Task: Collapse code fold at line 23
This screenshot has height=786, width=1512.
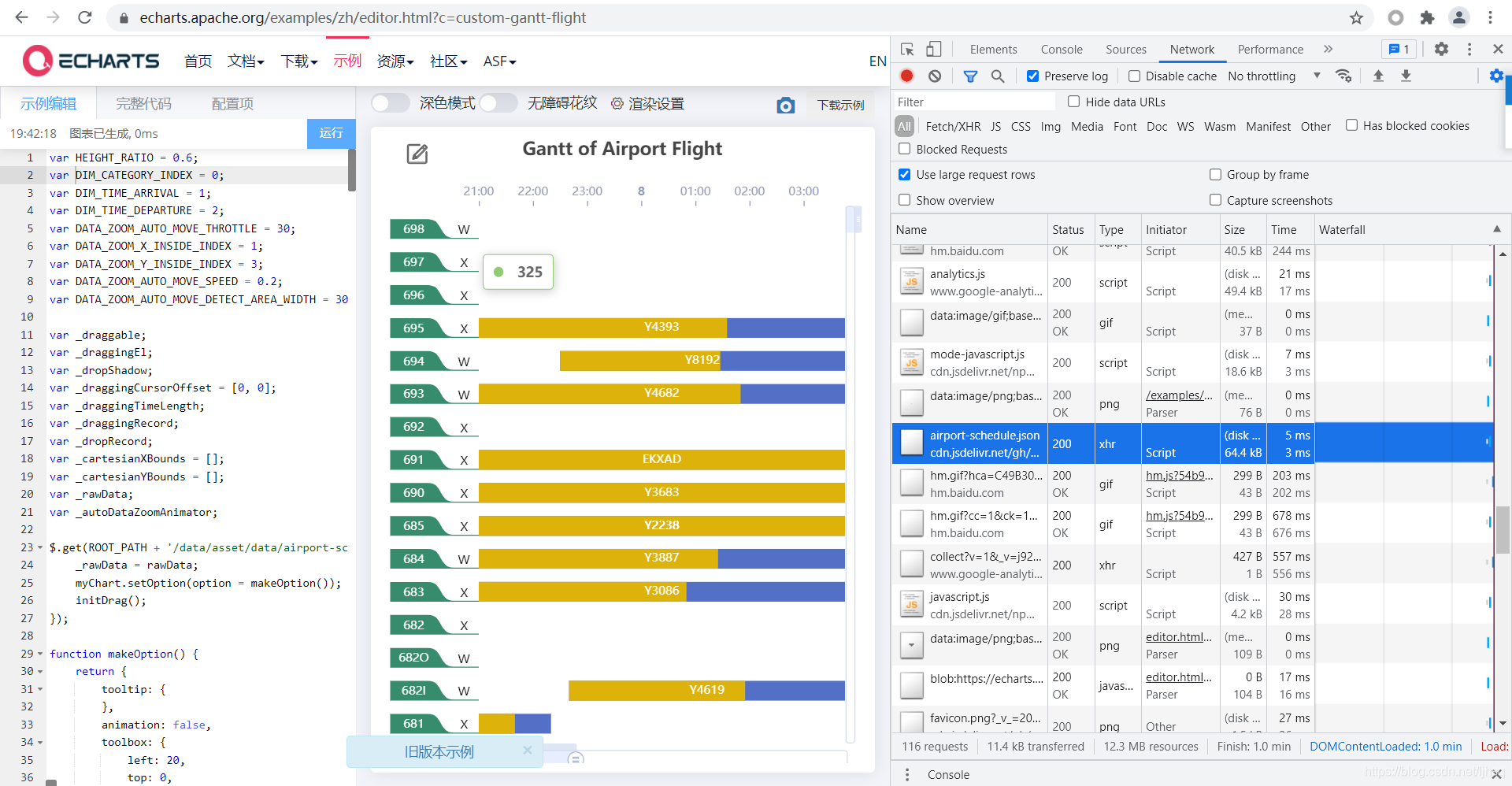Action: pyautogui.click(x=40, y=547)
